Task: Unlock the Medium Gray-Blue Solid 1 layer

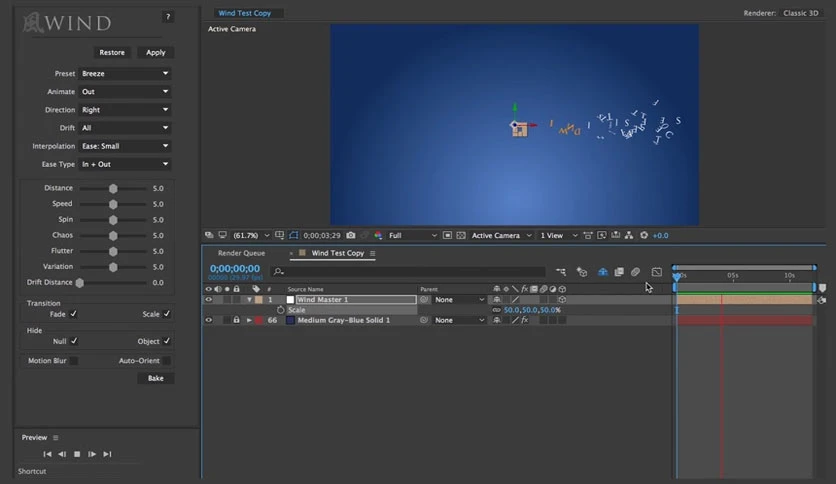Action: [236, 320]
